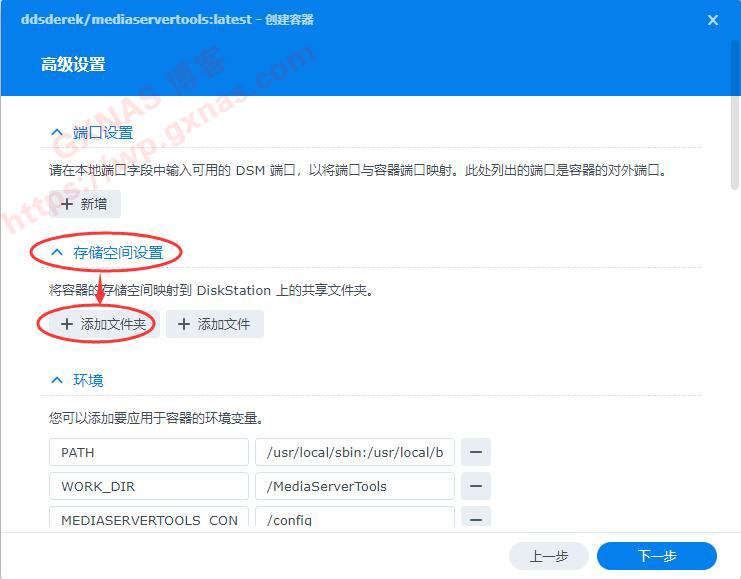Click the /config value field

pos(354,519)
